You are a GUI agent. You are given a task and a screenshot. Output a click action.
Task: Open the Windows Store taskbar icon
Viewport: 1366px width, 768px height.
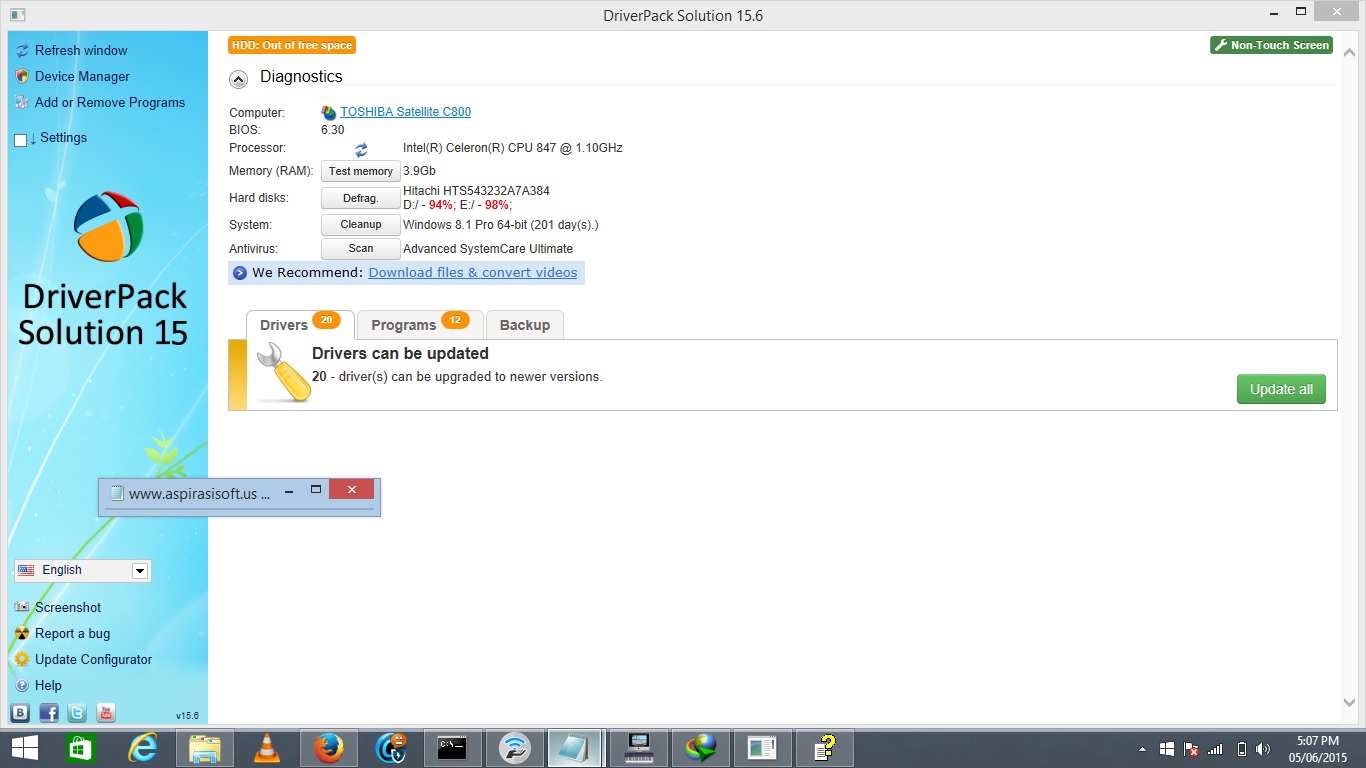[81, 748]
